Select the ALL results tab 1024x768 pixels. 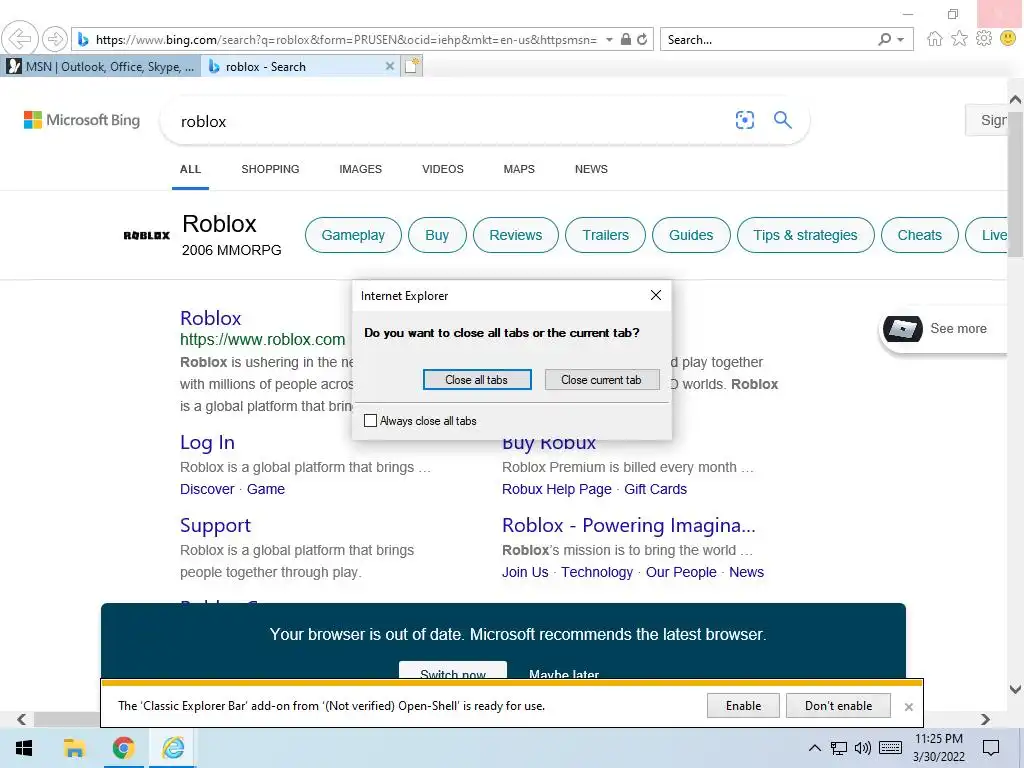[190, 169]
